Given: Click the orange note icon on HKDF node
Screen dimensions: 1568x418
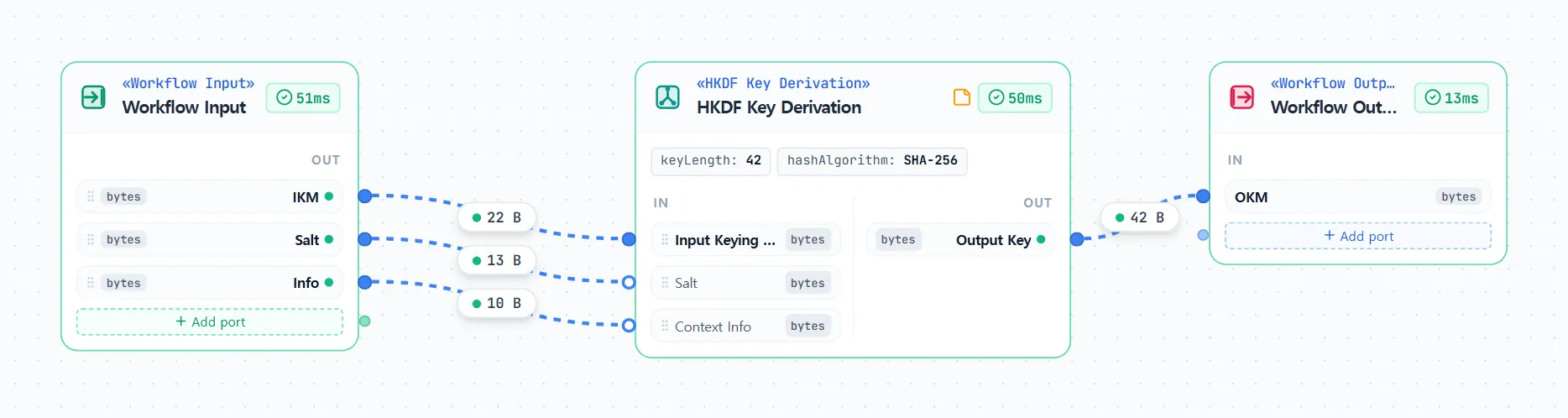Looking at the screenshot, I should pos(962,97).
